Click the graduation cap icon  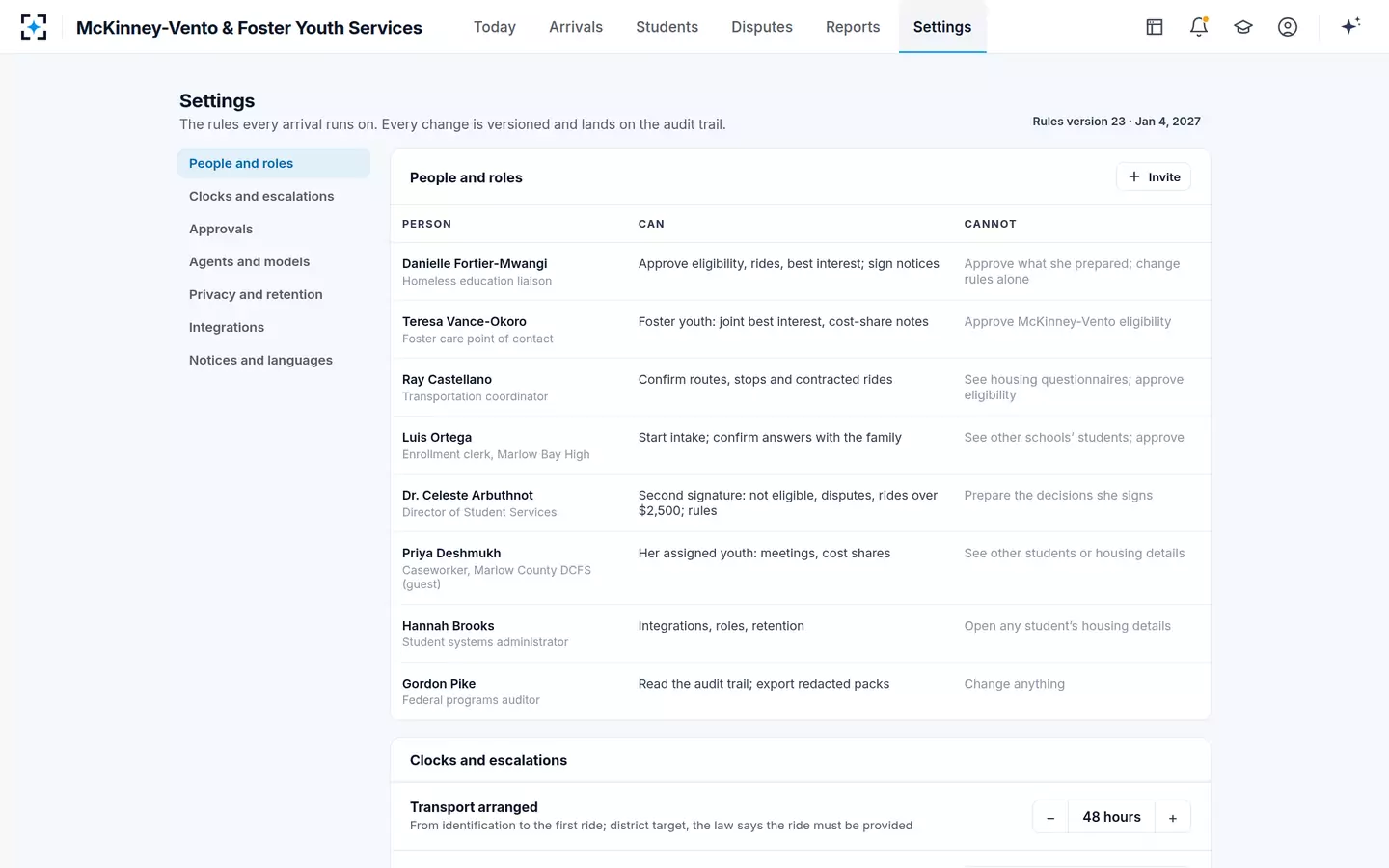pyautogui.click(x=1243, y=27)
